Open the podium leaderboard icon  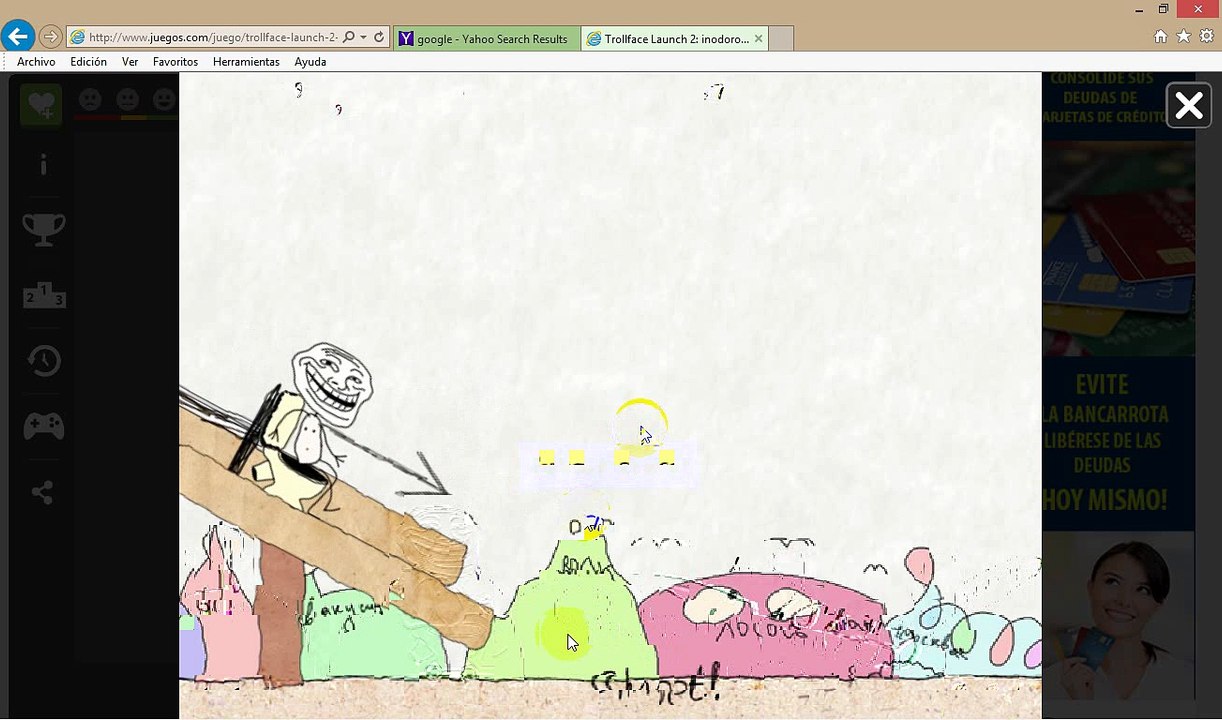[x=44, y=295]
